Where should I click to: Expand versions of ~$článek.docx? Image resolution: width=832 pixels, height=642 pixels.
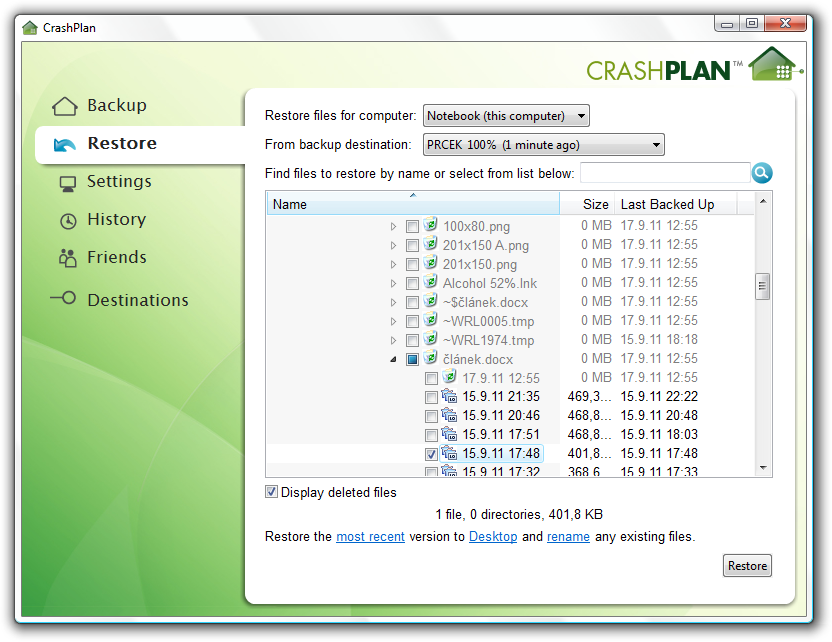pos(393,302)
